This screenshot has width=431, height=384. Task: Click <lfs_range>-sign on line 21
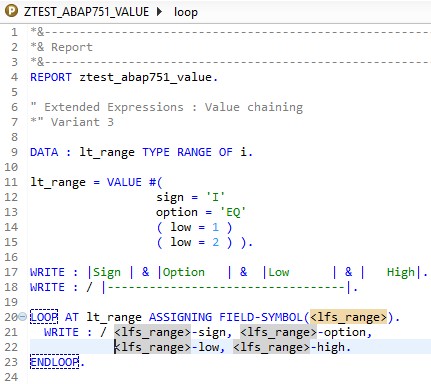pos(172,332)
